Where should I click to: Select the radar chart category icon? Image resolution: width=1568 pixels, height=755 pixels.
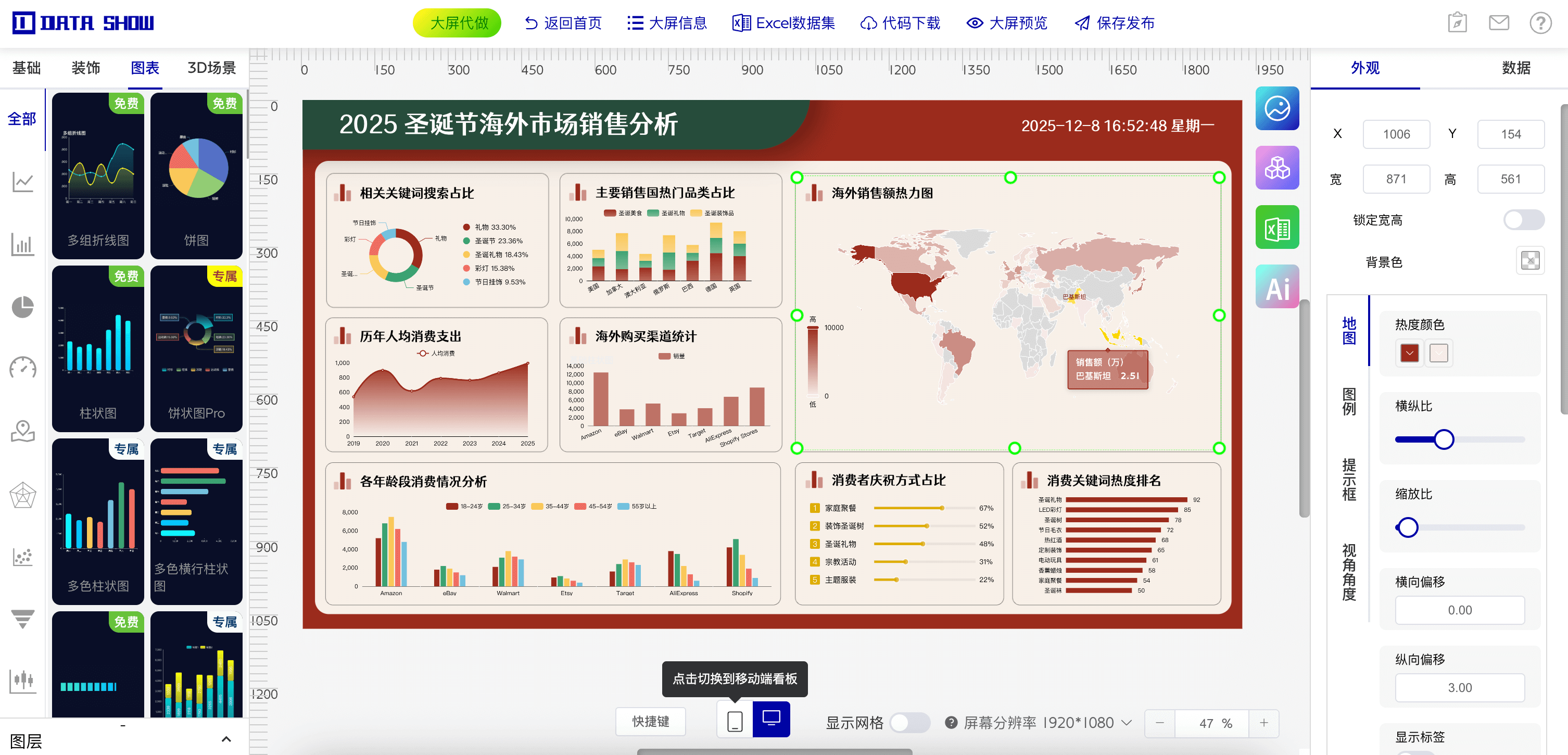tap(22, 495)
